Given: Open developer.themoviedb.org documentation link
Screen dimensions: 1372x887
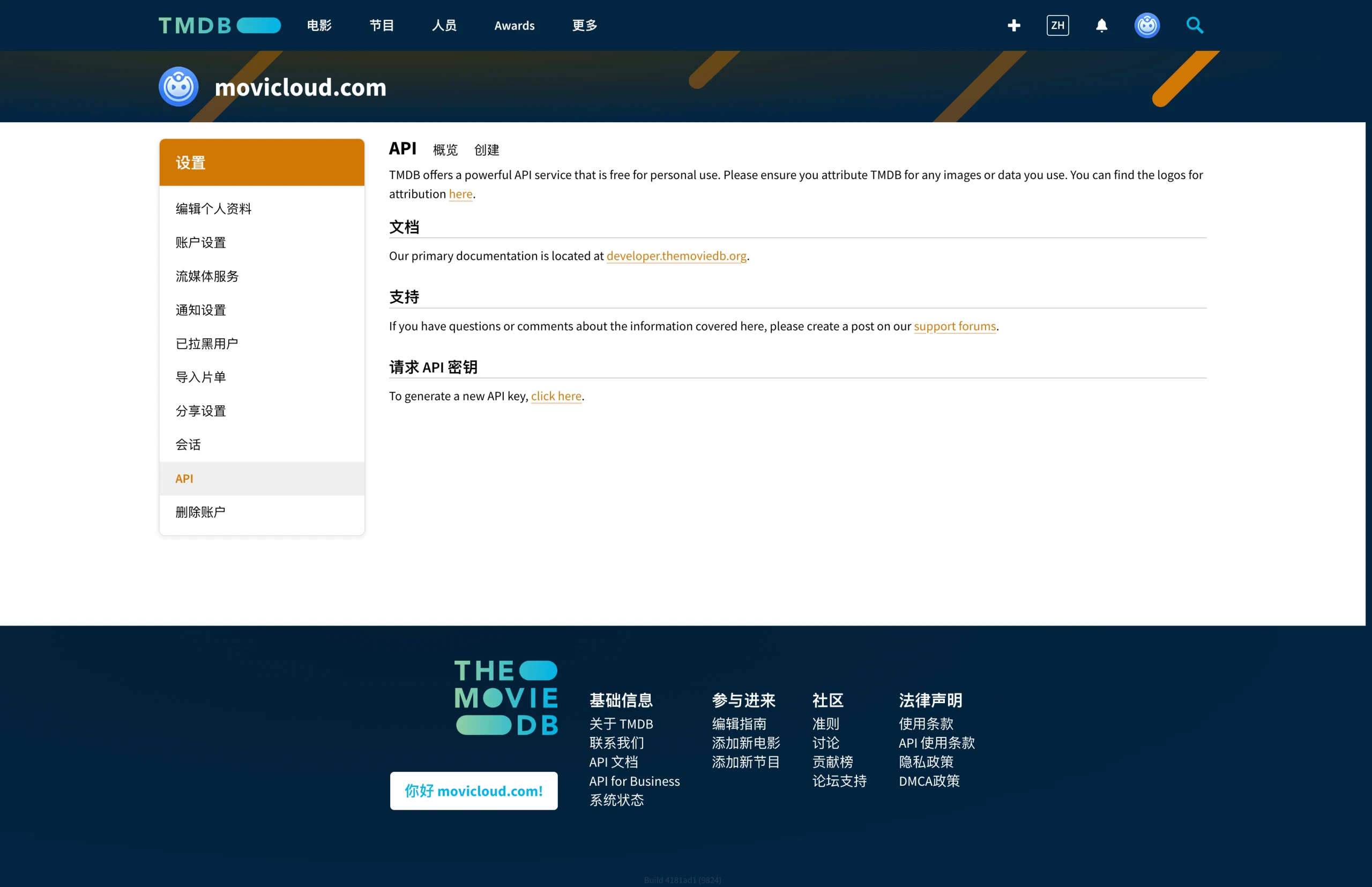Looking at the screenshot, I should coord(676,256).
